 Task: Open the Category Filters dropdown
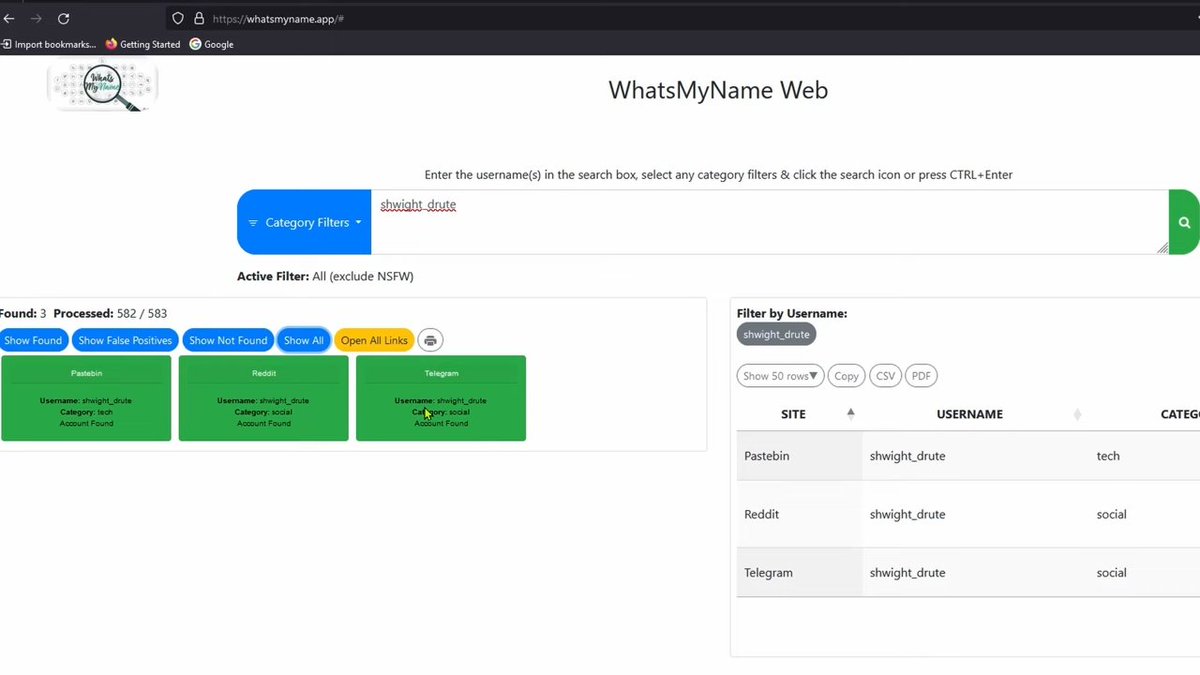point(304,222)
